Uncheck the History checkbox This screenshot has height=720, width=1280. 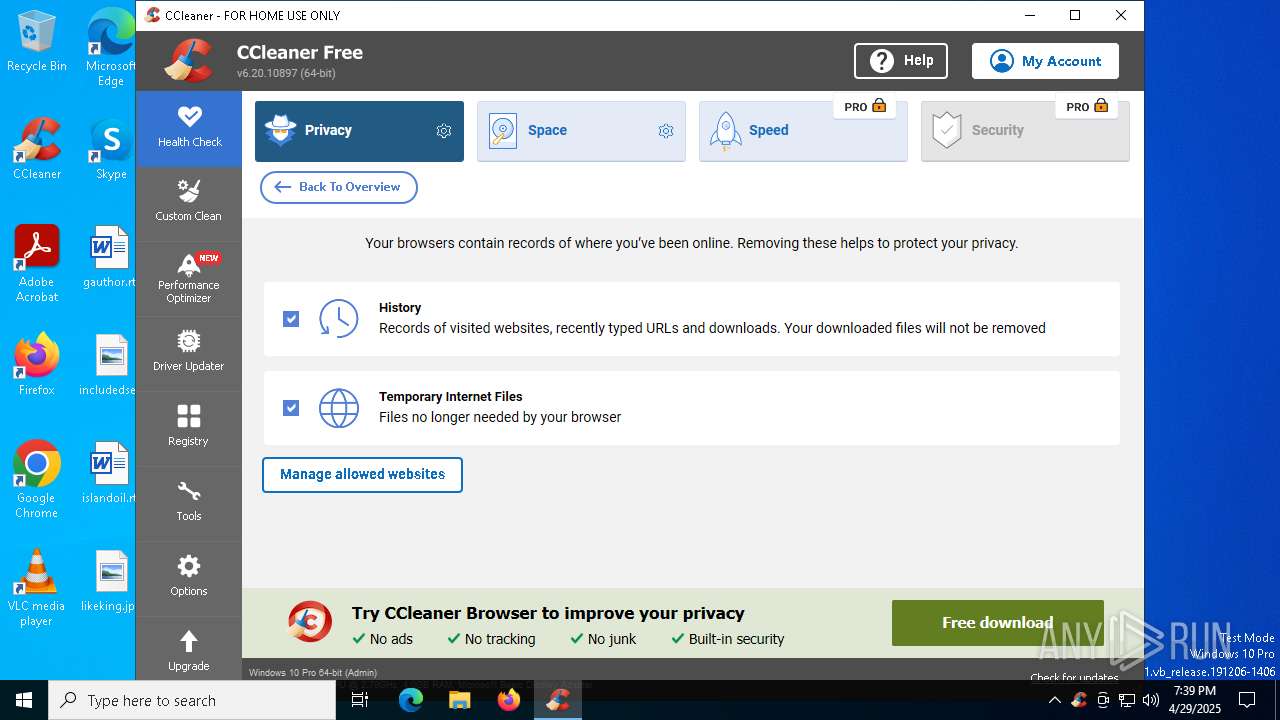click(291, 319)
